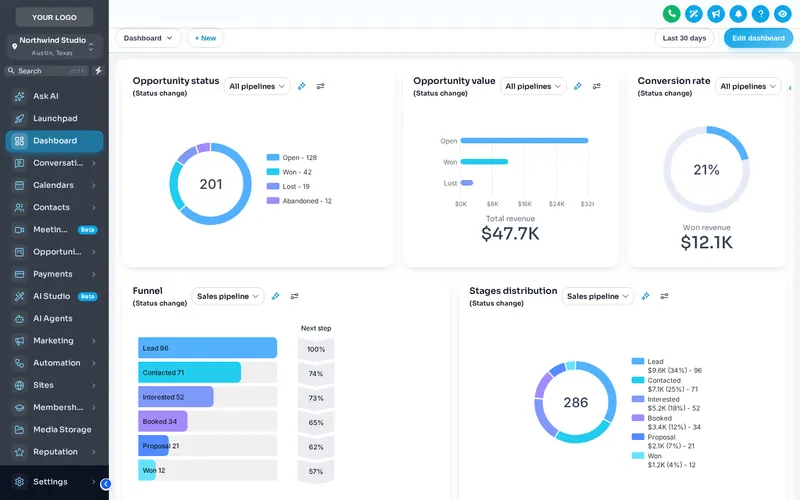Viewport: 800px width, 500px height.
Task: Click the Open bar in Opportunity value chart
Action: tap(524, 140)
